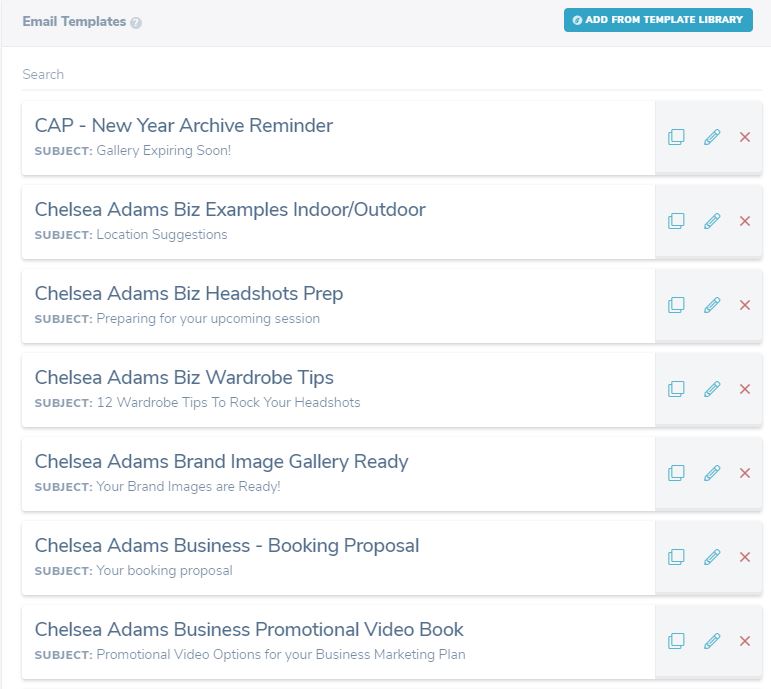The width and height of the screenshot is (771, 689).
Task: Open the Email Templates help question mark
Action: point(136,23)
